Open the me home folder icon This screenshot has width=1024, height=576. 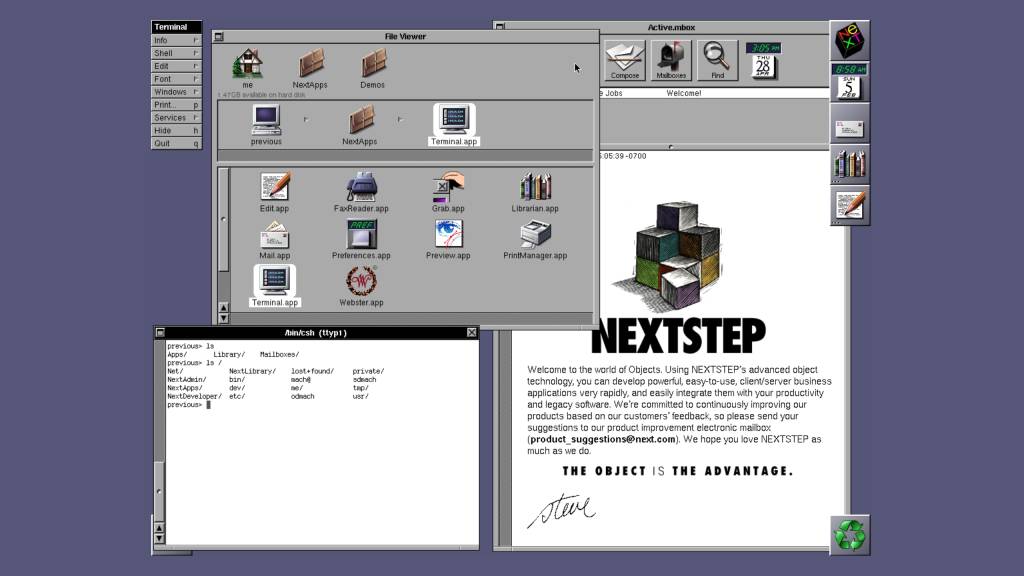(x=248, y=67)
